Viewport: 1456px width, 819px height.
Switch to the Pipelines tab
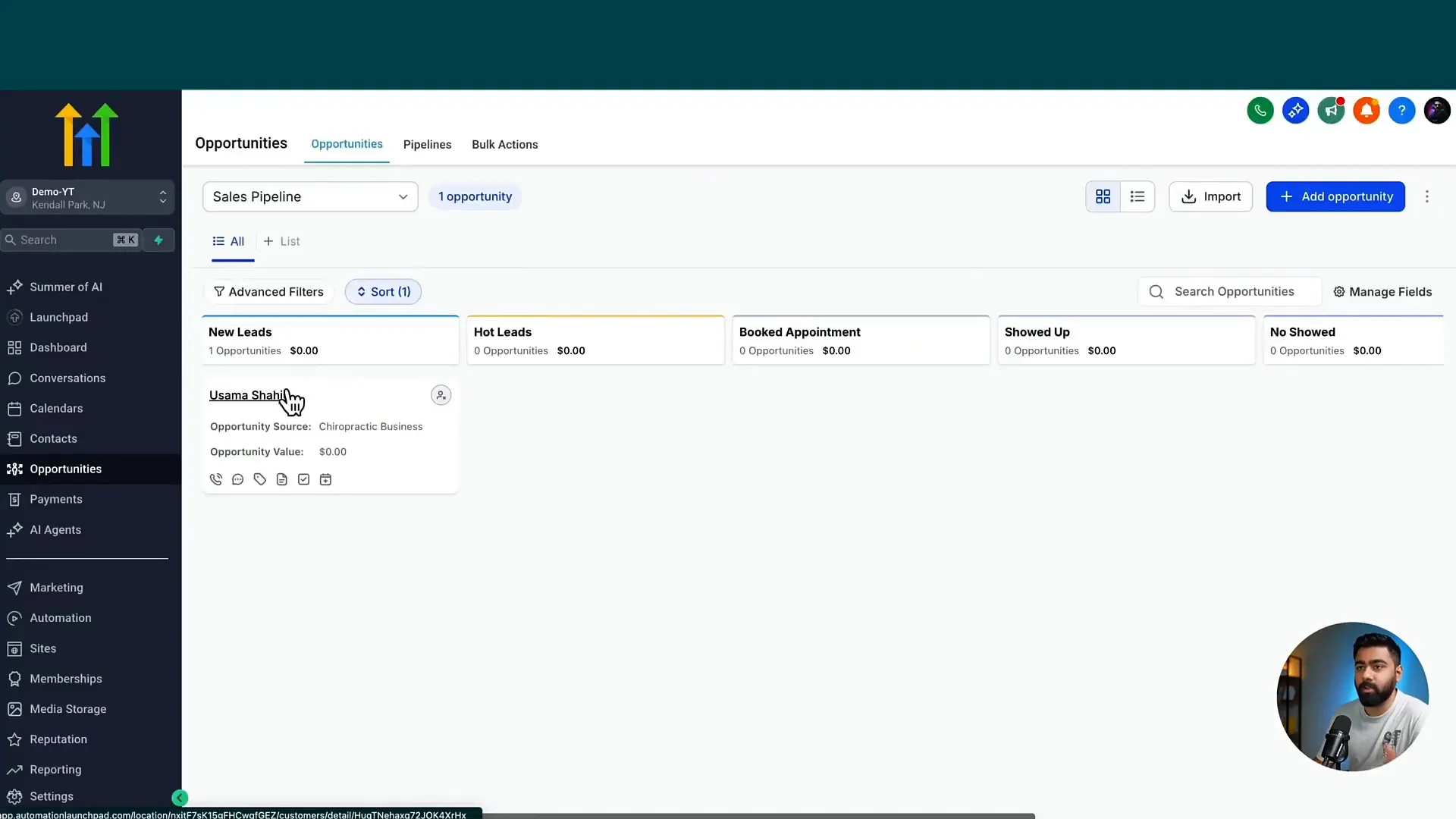pos(427,144)
